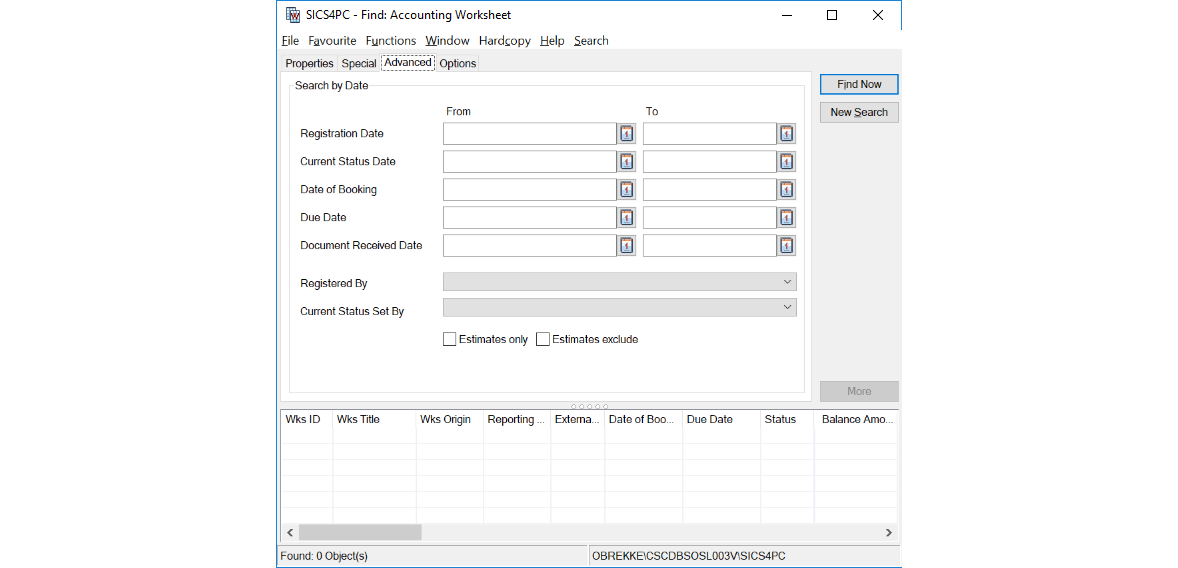This screenshot has height=568, width=1178.
Task: Open the File menu
Action: coord(290,41)
